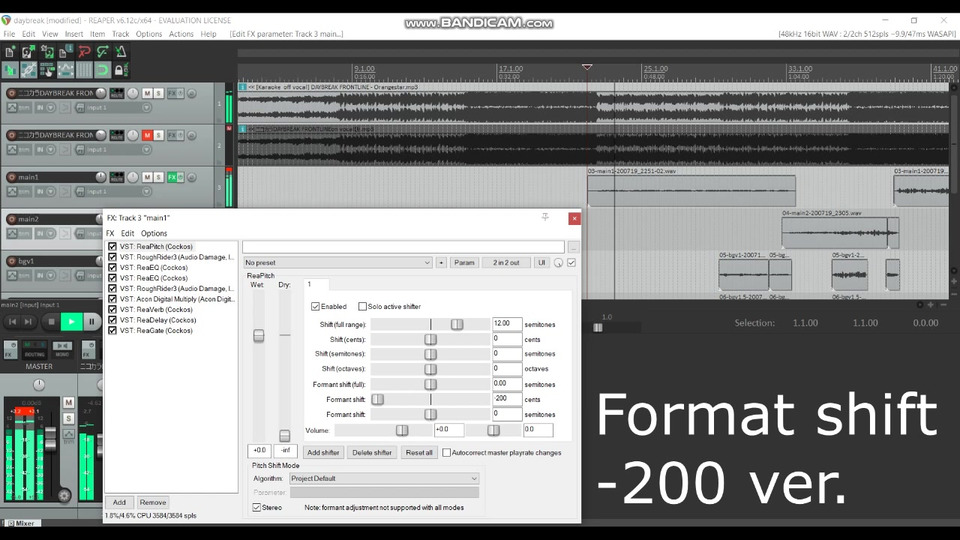Open input dropdown arrow on main1 track

tap(146, 192)
